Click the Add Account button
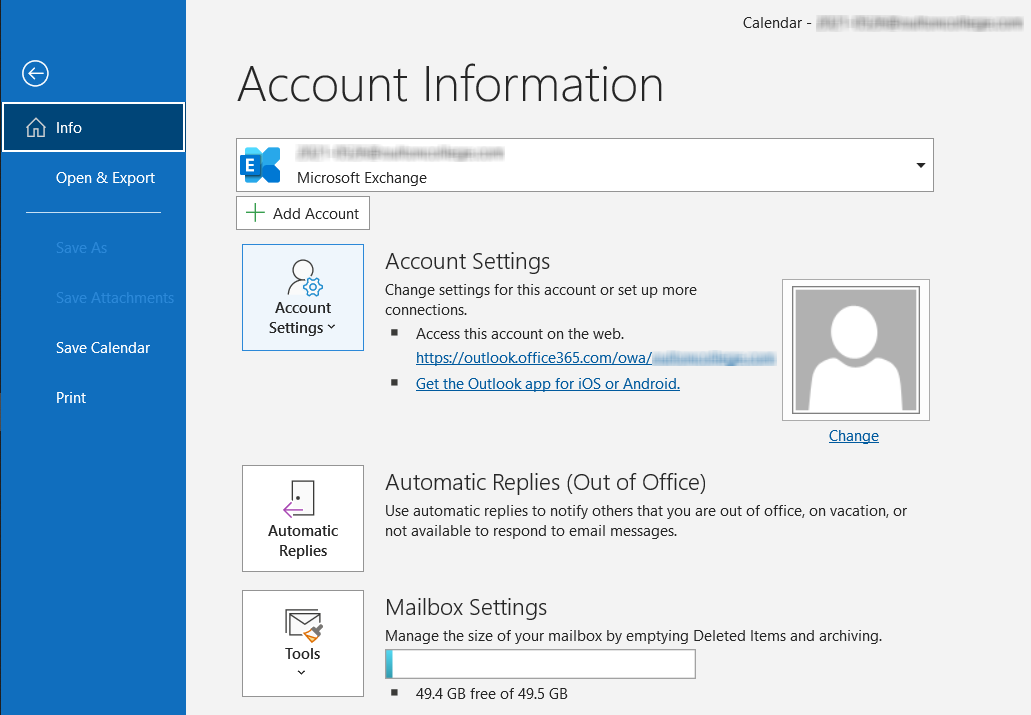 (302, 213)
